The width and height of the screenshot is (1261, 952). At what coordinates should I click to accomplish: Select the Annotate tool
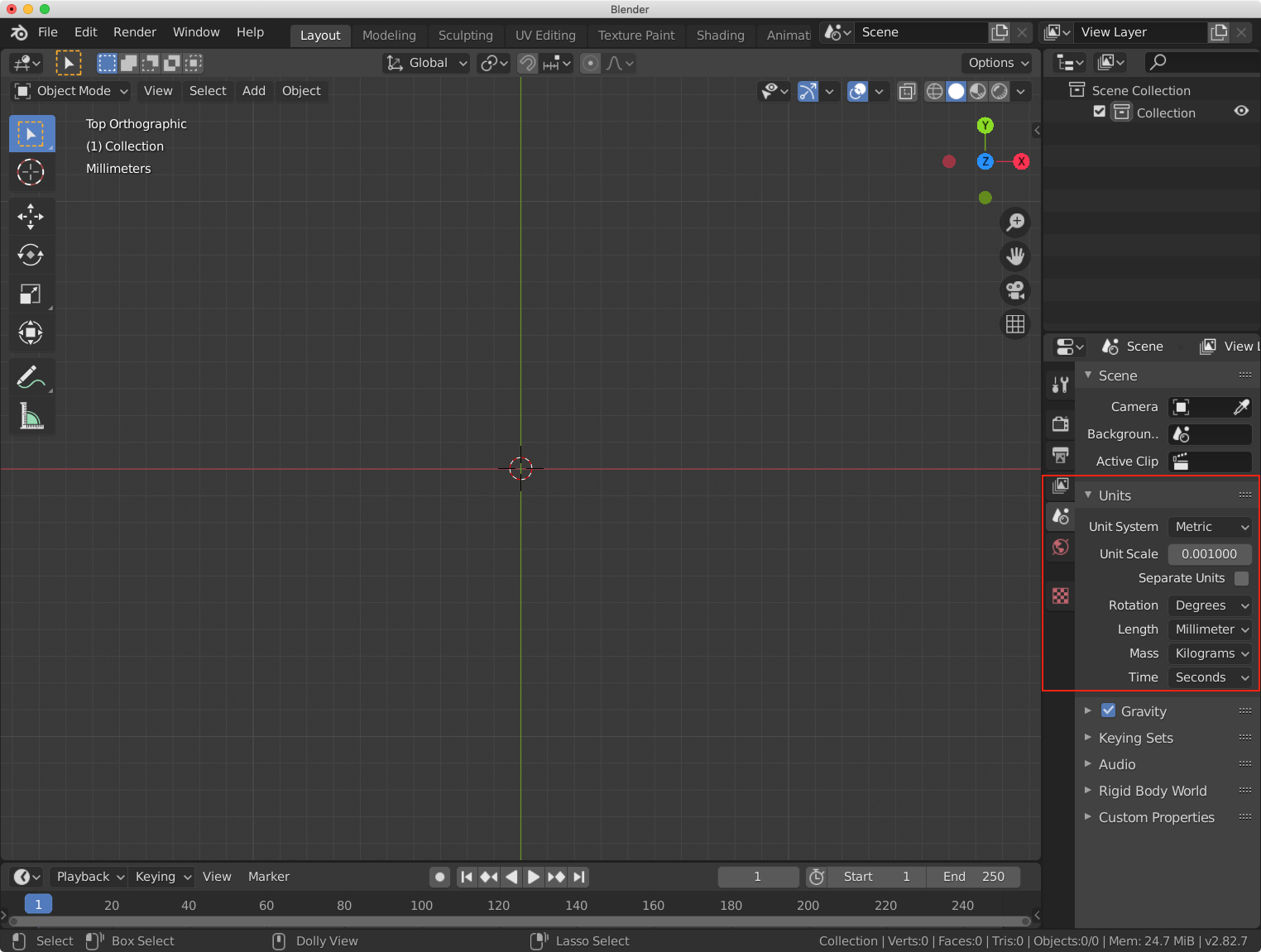click(31, 376)
